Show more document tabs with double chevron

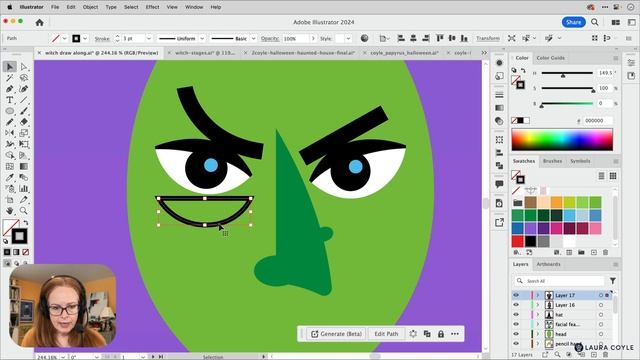pyautogui.click(x=484, y=53)
